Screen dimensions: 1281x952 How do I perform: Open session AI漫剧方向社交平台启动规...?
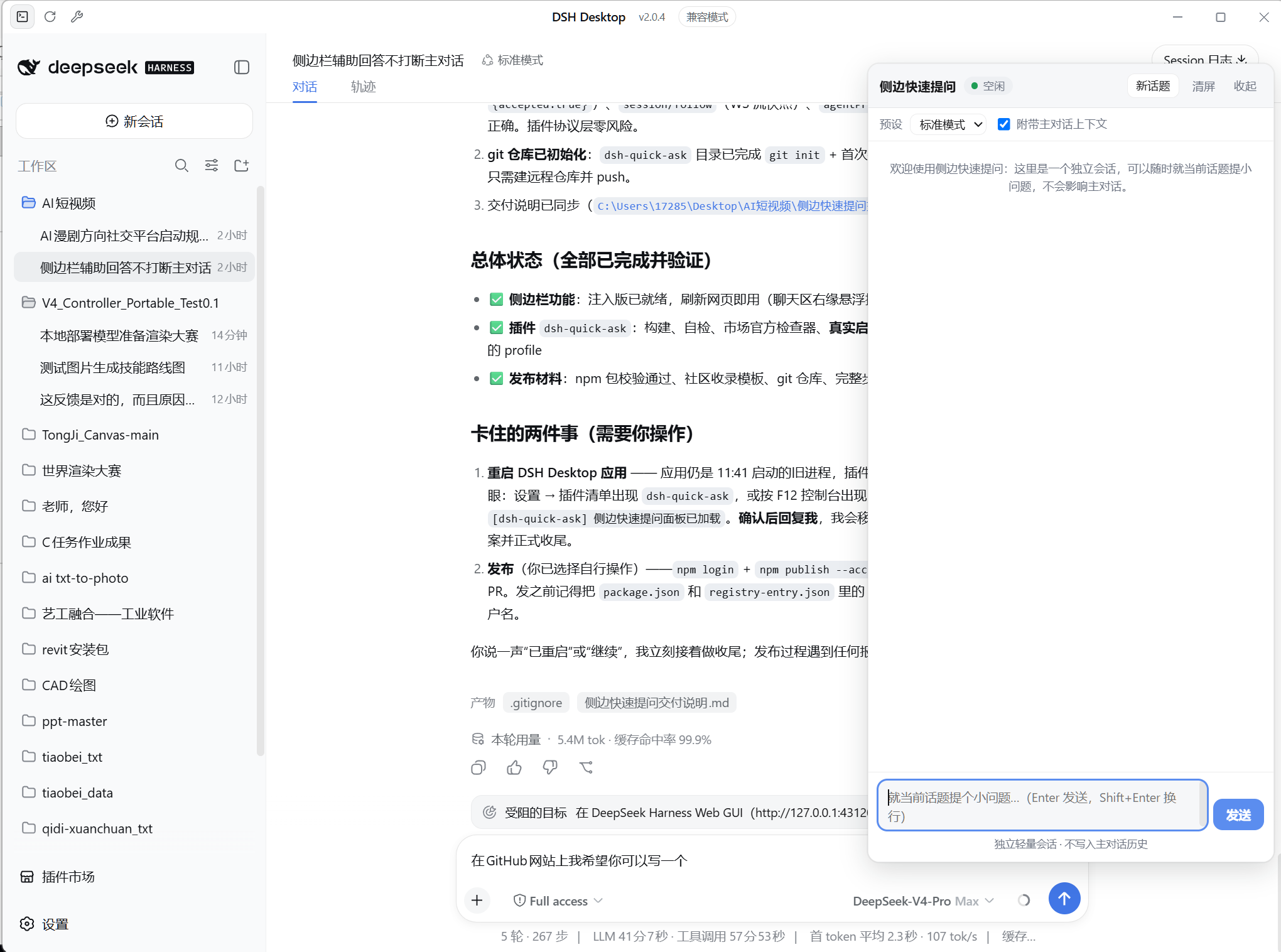(134, 235)
